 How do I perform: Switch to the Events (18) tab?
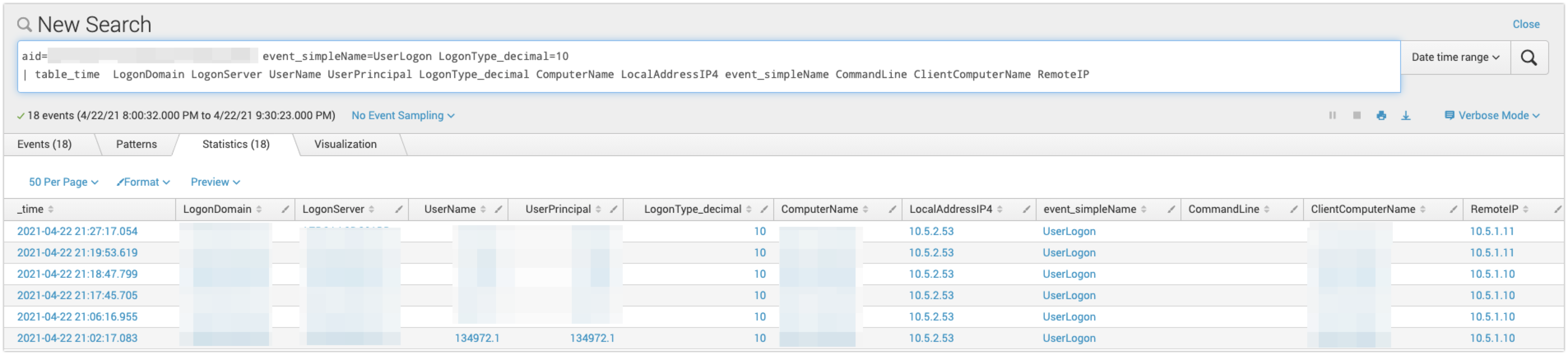click(x=44, y=145)
